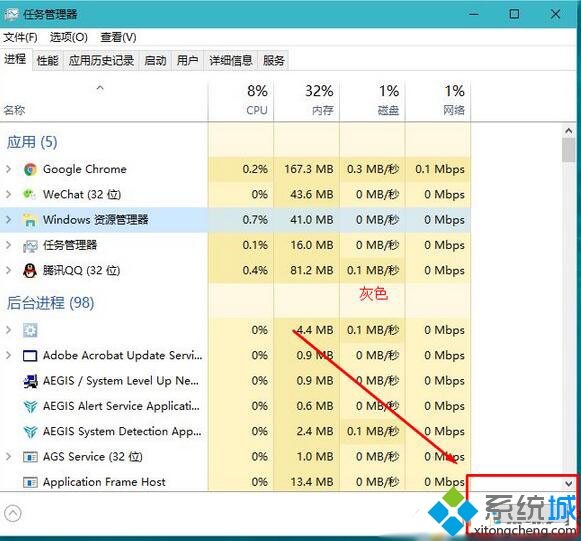581x541 pixels.
Task: Click the Task Manager title bar icon
Action: click(x=12, y=14)
